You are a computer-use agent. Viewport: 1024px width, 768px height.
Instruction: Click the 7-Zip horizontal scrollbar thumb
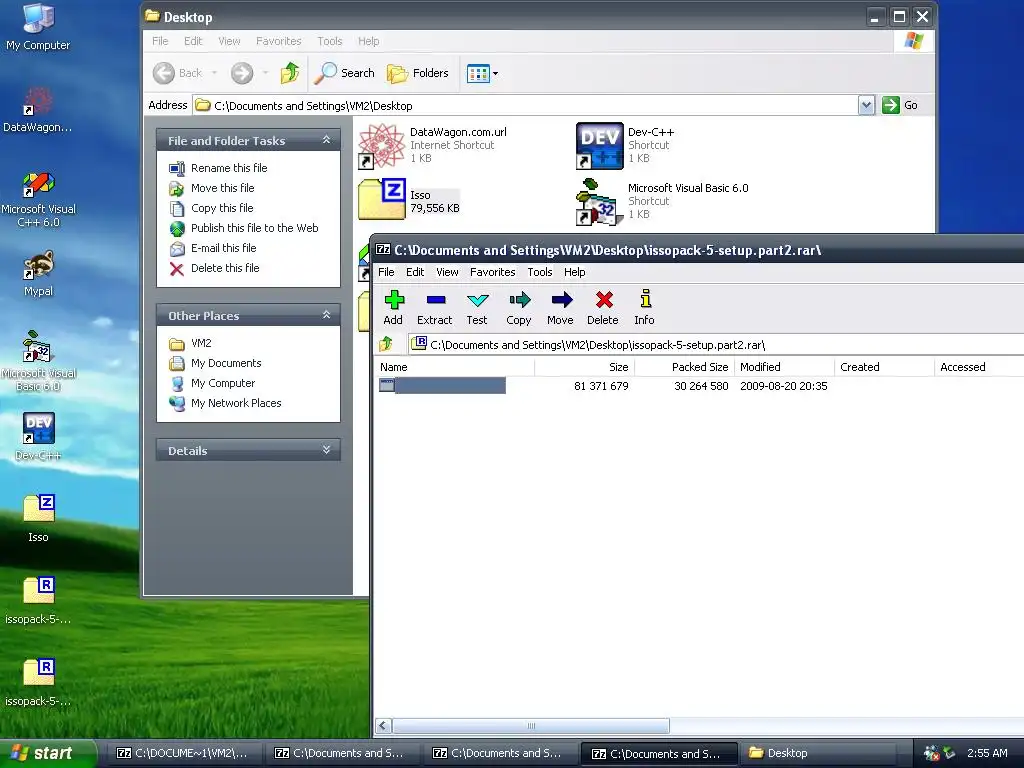click(531, 726)
